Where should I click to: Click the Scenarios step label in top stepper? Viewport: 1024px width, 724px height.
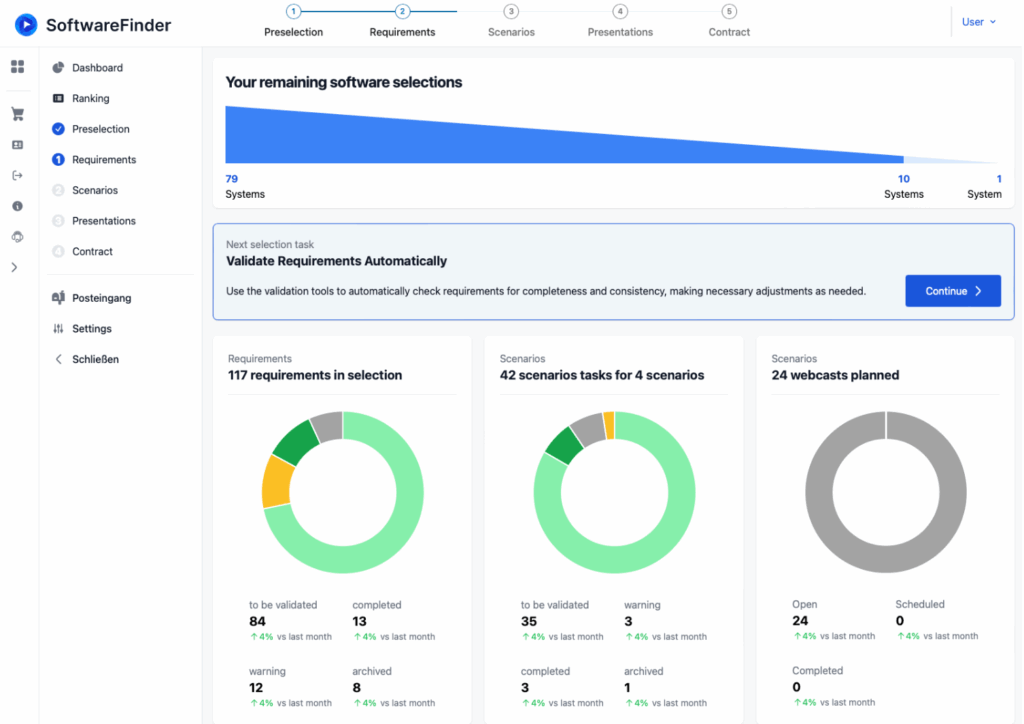coord(511,32)
